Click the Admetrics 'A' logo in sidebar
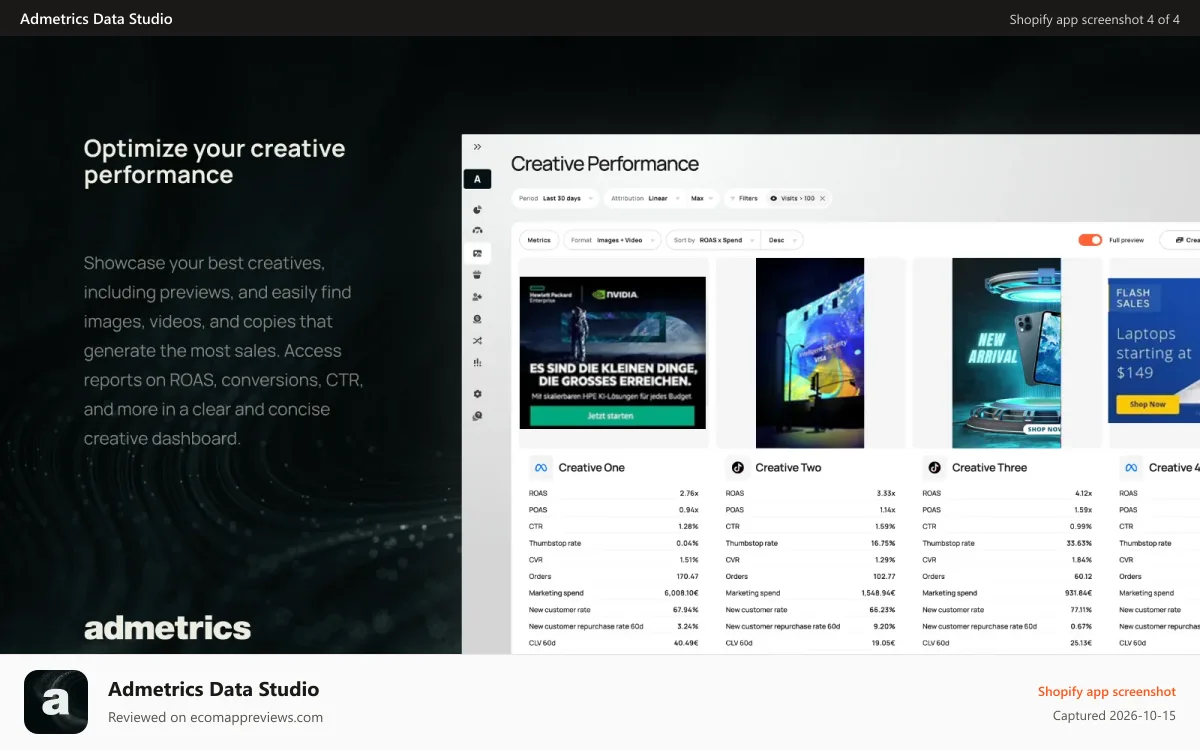This screenshot has width=1200, height=750. (477, 179)
